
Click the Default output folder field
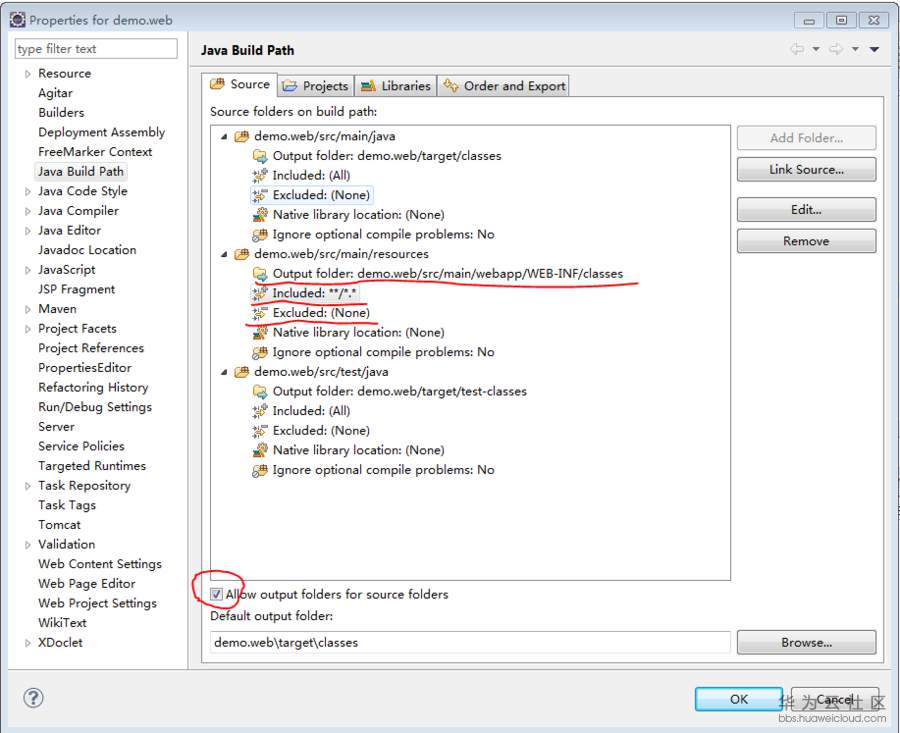click(x=470, y=642)
